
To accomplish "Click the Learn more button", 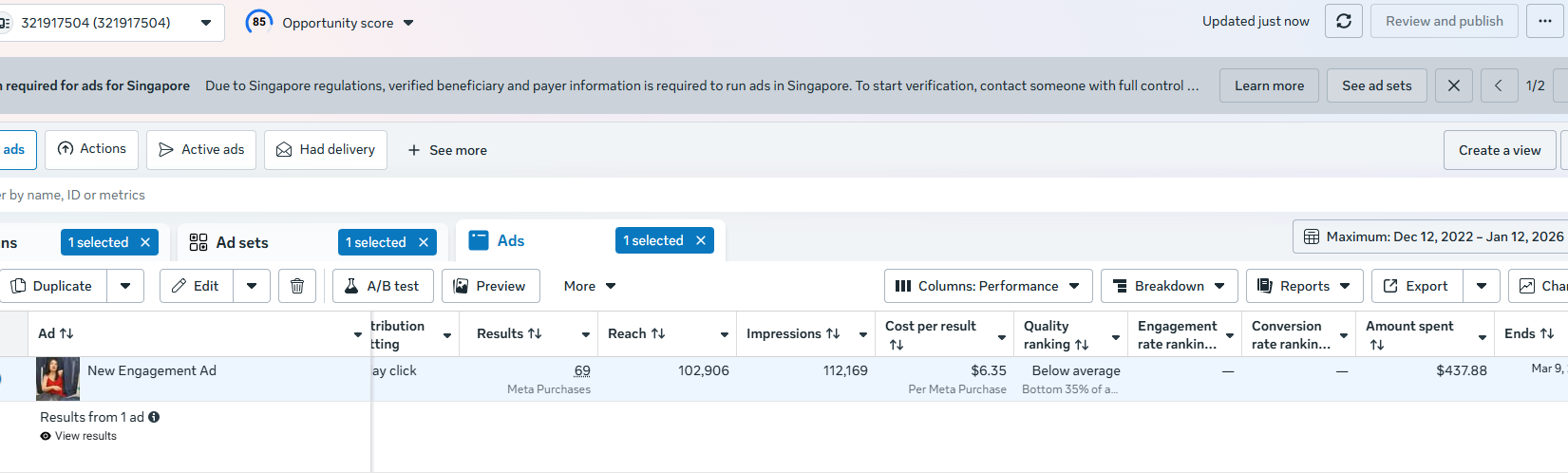I will pos(1269,85).
